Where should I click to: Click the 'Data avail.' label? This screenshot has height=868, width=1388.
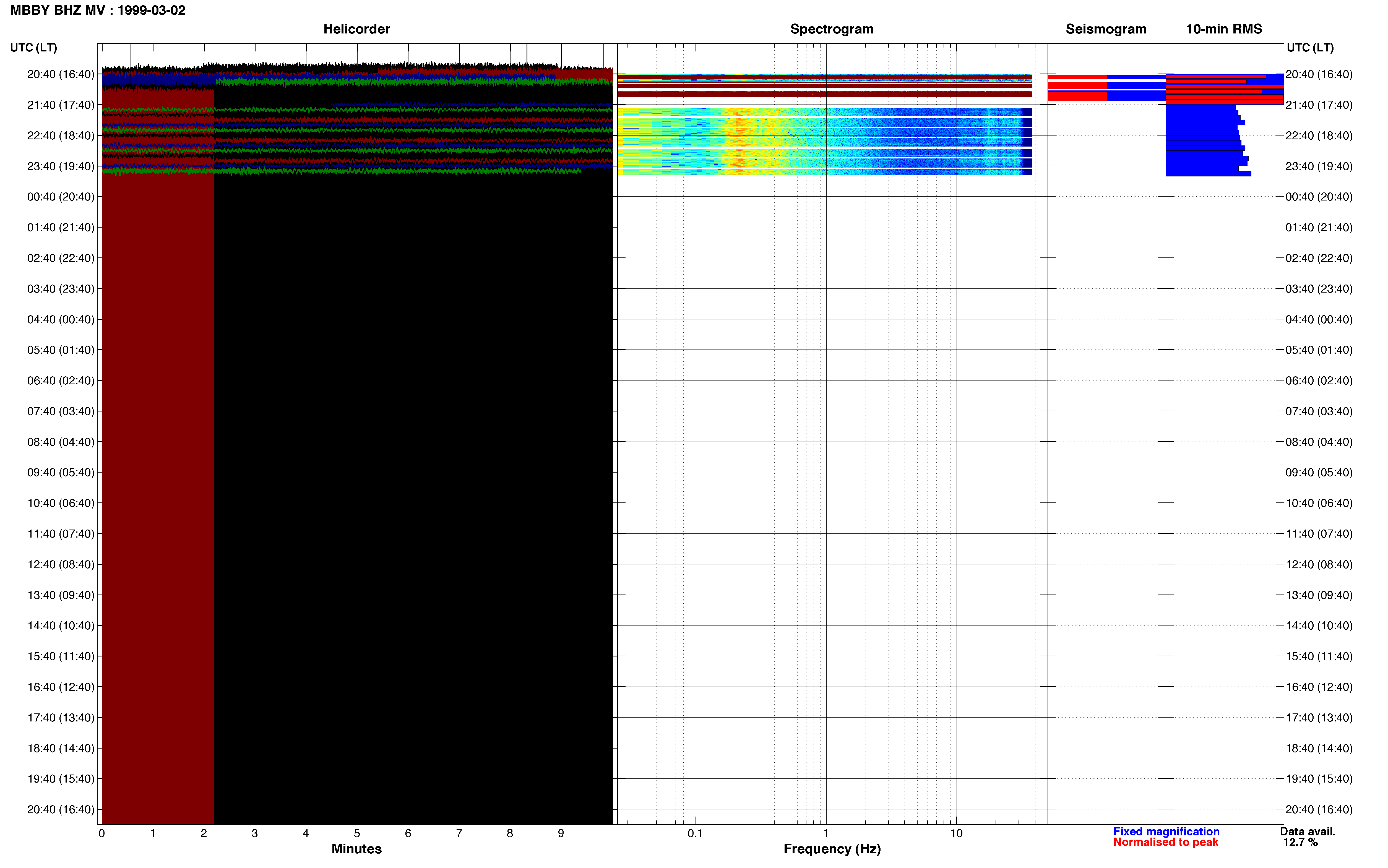pyautogui.click(x=1308, y=831)
